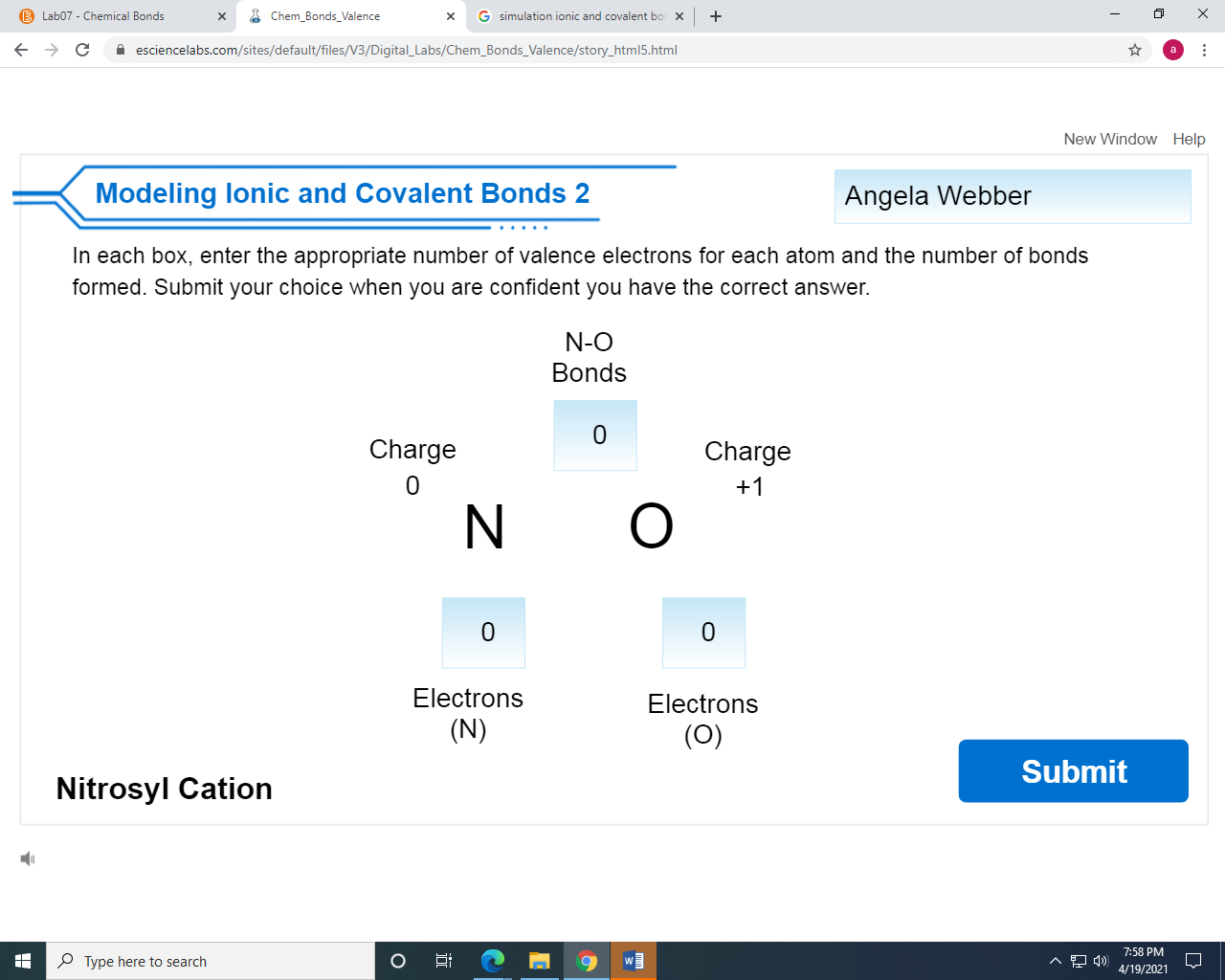The height and width of the screenshot is (980, 1225).
Task: Open File Explorer from the taskbar
Action: coord(540,961)
